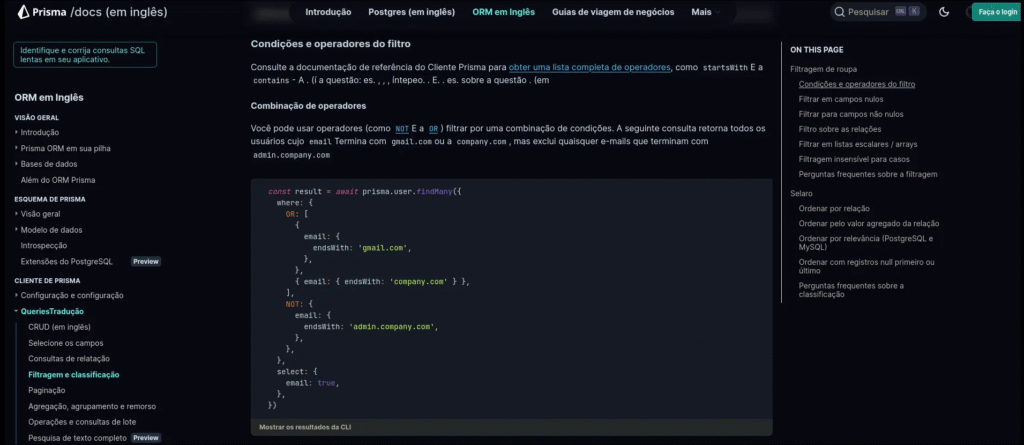Open Além do ORM Prisma
1024x445 pixels.
pos(58,180)
